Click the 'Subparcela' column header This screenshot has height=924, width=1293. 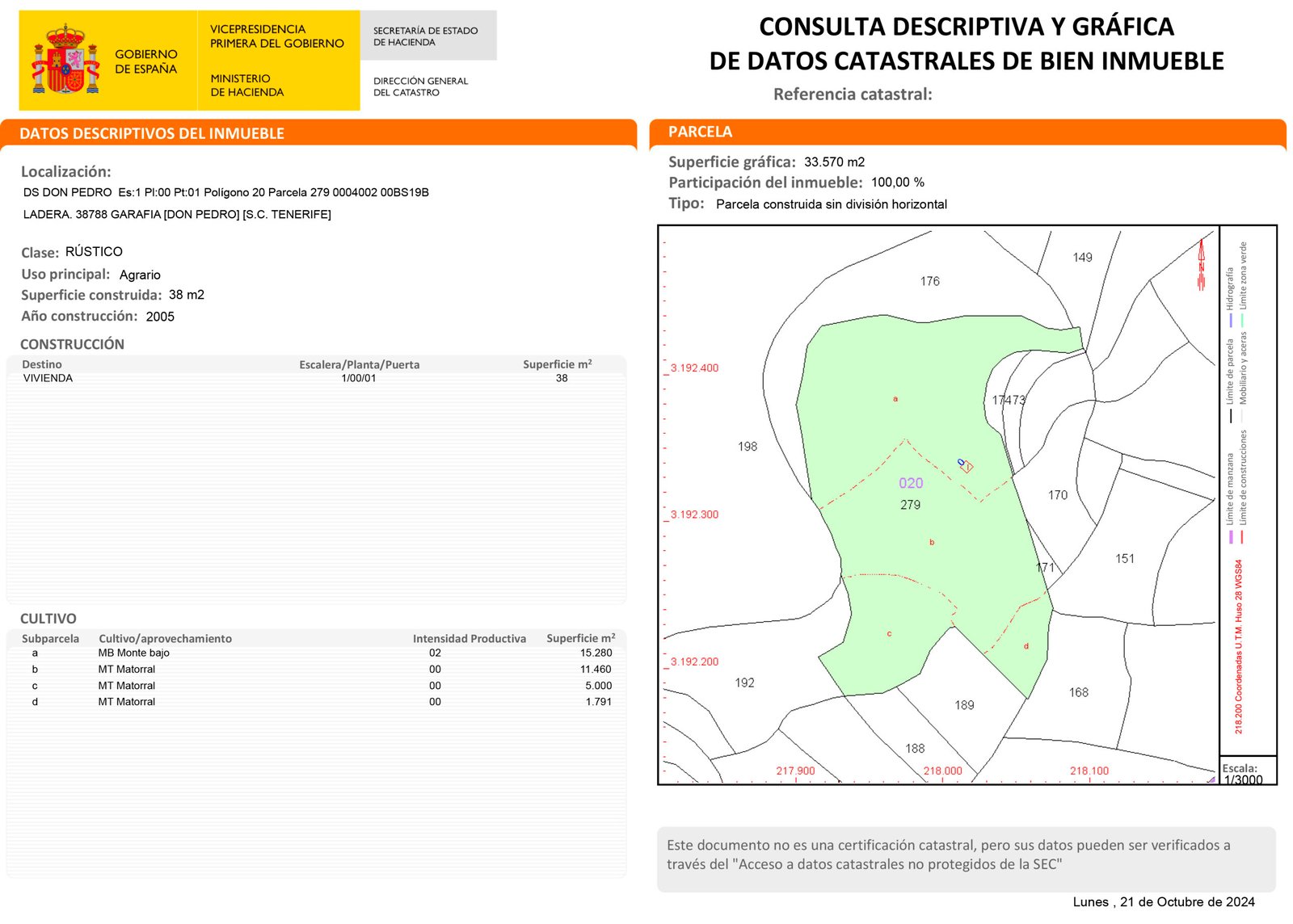(x=51, y=638)
